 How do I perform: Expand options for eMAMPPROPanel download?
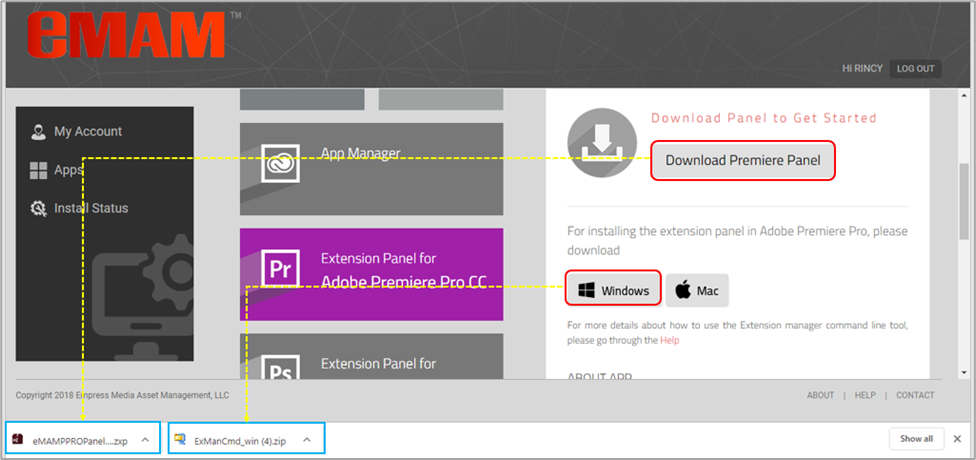point(145,440)
